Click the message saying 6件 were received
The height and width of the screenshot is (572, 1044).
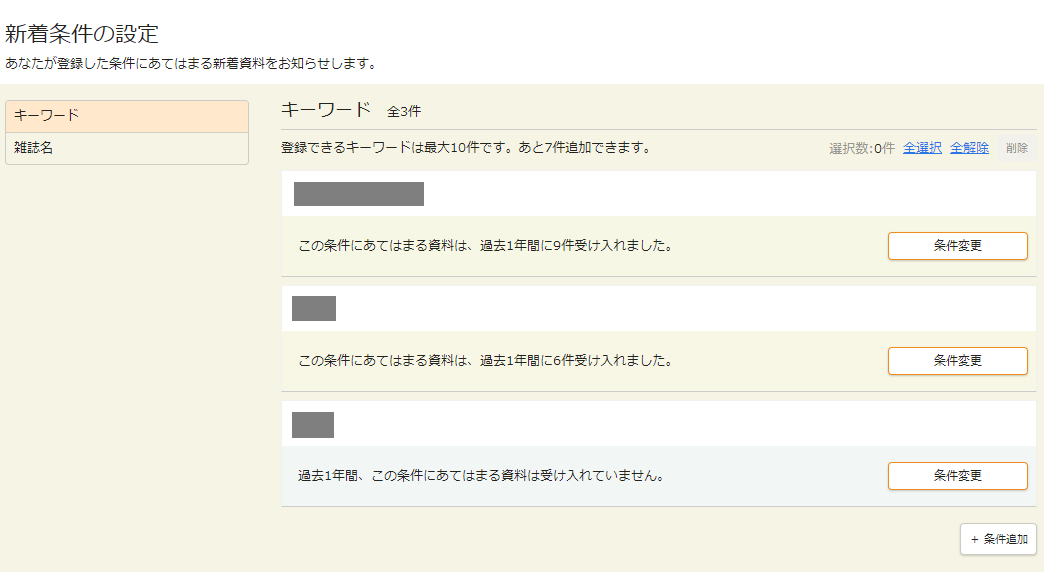tap(485, 361)
